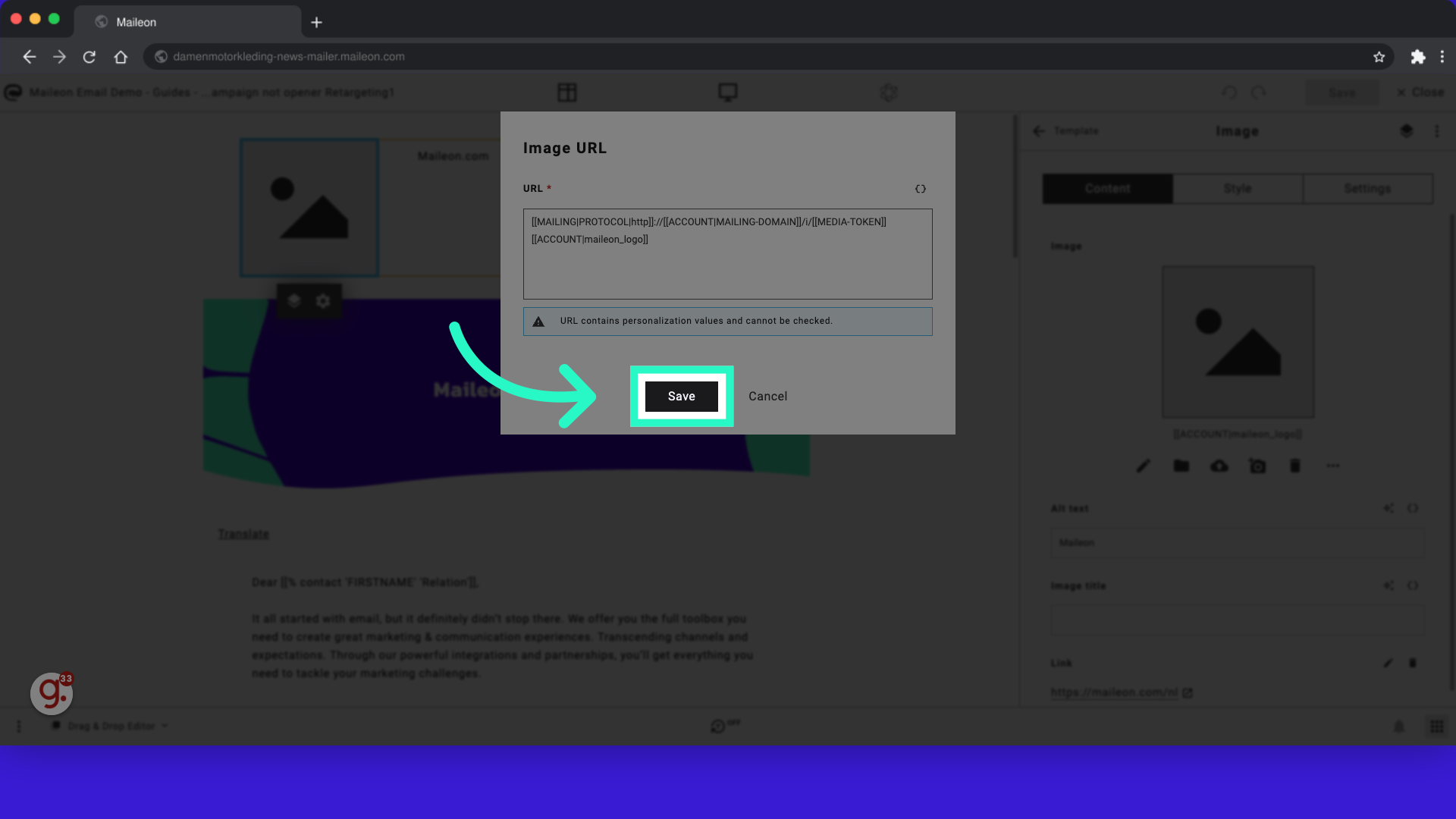The height and width of the screenshot is (819, 1456).
Task: Bookmark this page with the star icon
Action: pos(1379,57)
